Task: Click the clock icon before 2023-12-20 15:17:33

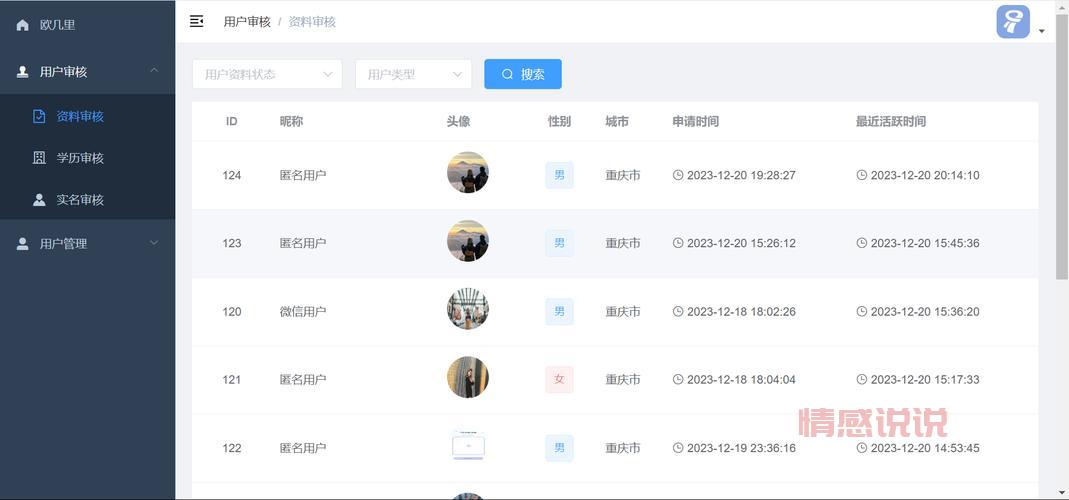Action: tap(862, 379)
